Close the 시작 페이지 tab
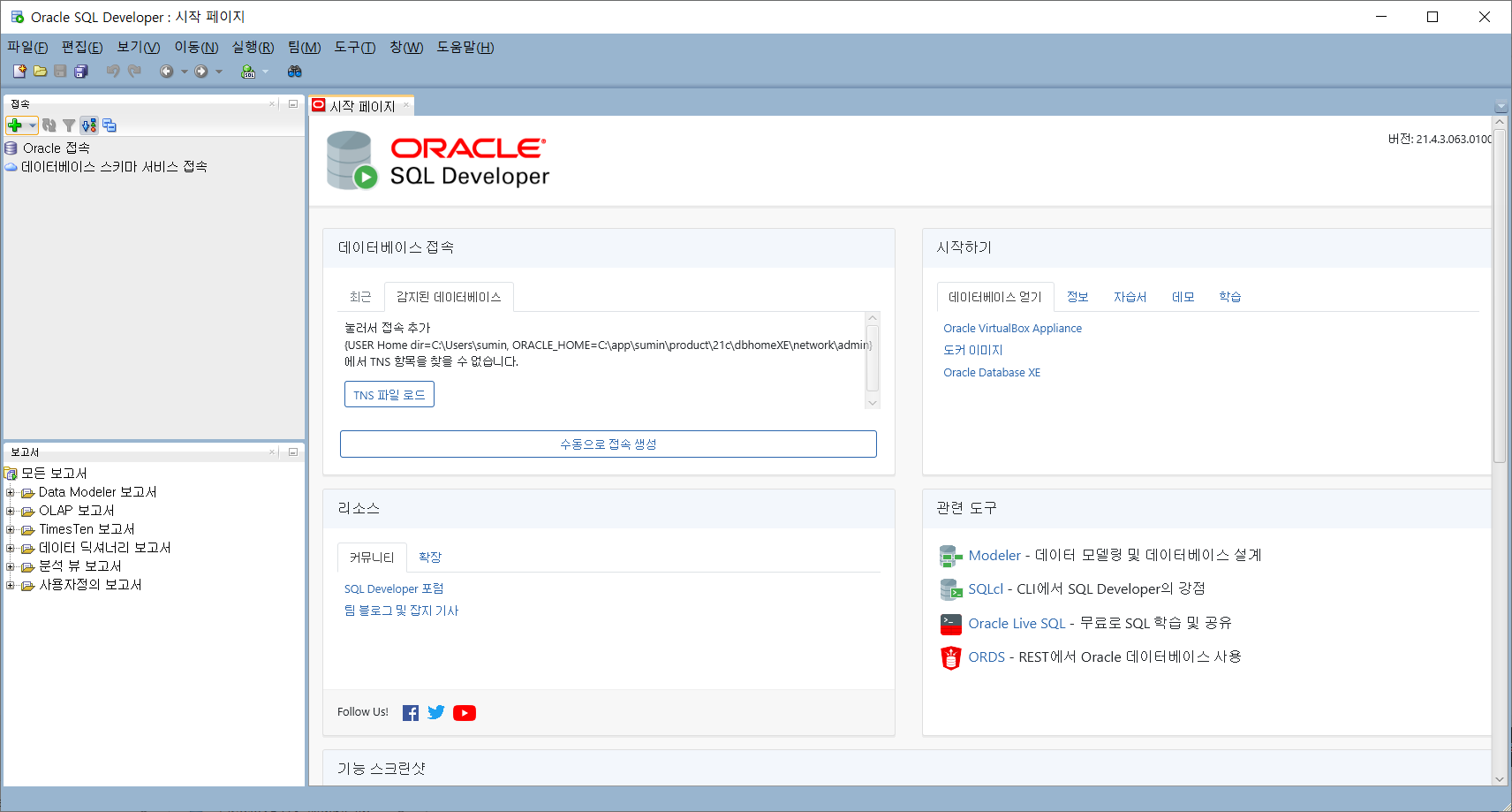The width and height of the screenshot is (1512, 812). [x=406, y=105]
